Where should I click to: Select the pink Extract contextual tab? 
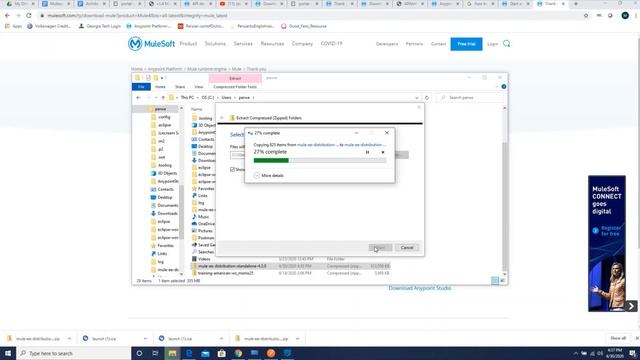(x=235, y=78)
